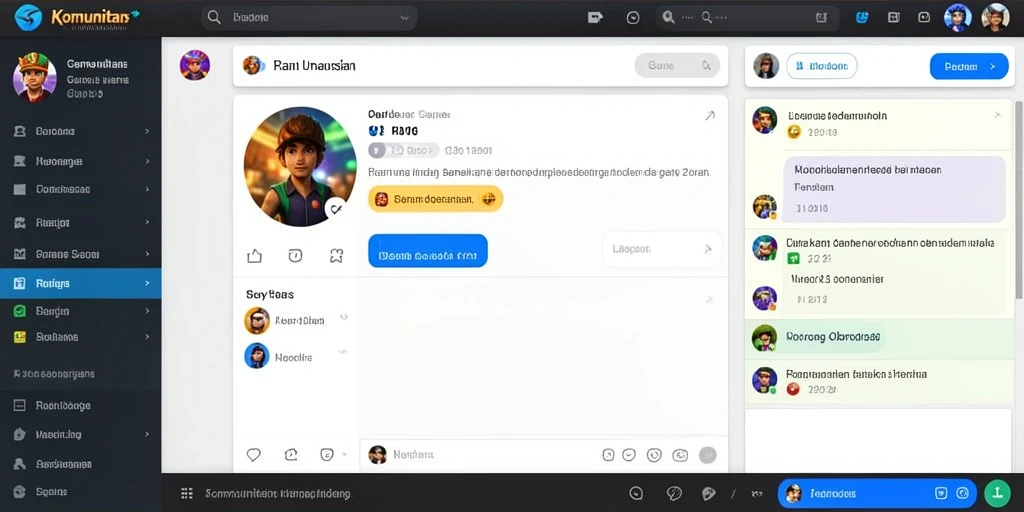Click the square icon inside the second search bar
1024x512 pixels.
(820, 18)
